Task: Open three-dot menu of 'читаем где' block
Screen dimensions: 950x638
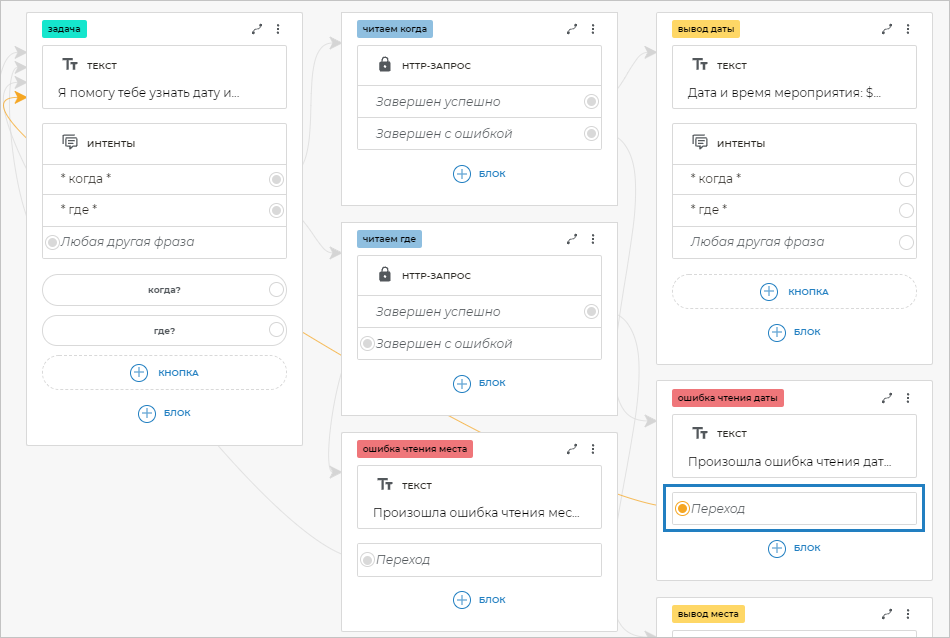Action: point(593,240)
